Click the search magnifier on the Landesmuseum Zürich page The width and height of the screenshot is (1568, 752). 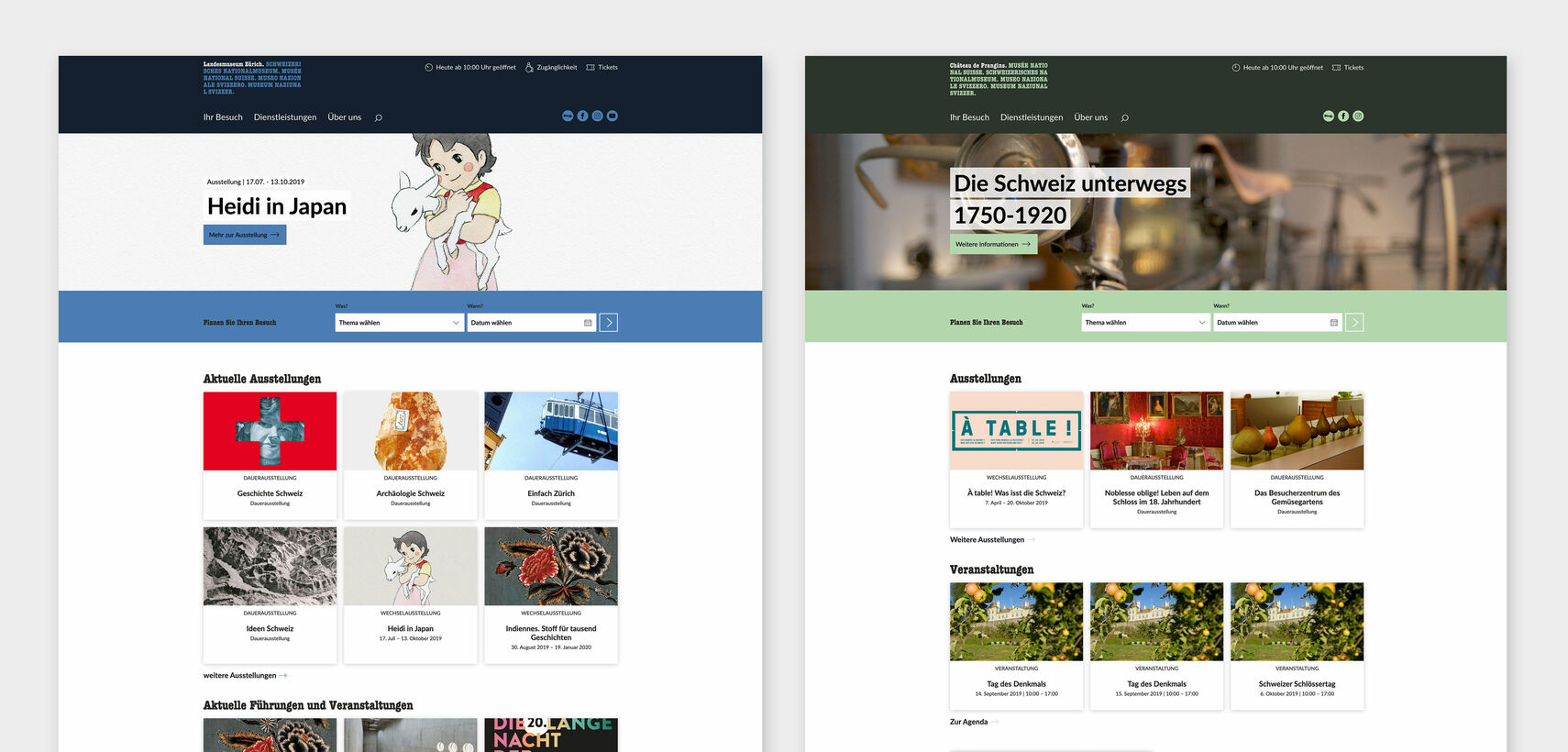[378, 117]
